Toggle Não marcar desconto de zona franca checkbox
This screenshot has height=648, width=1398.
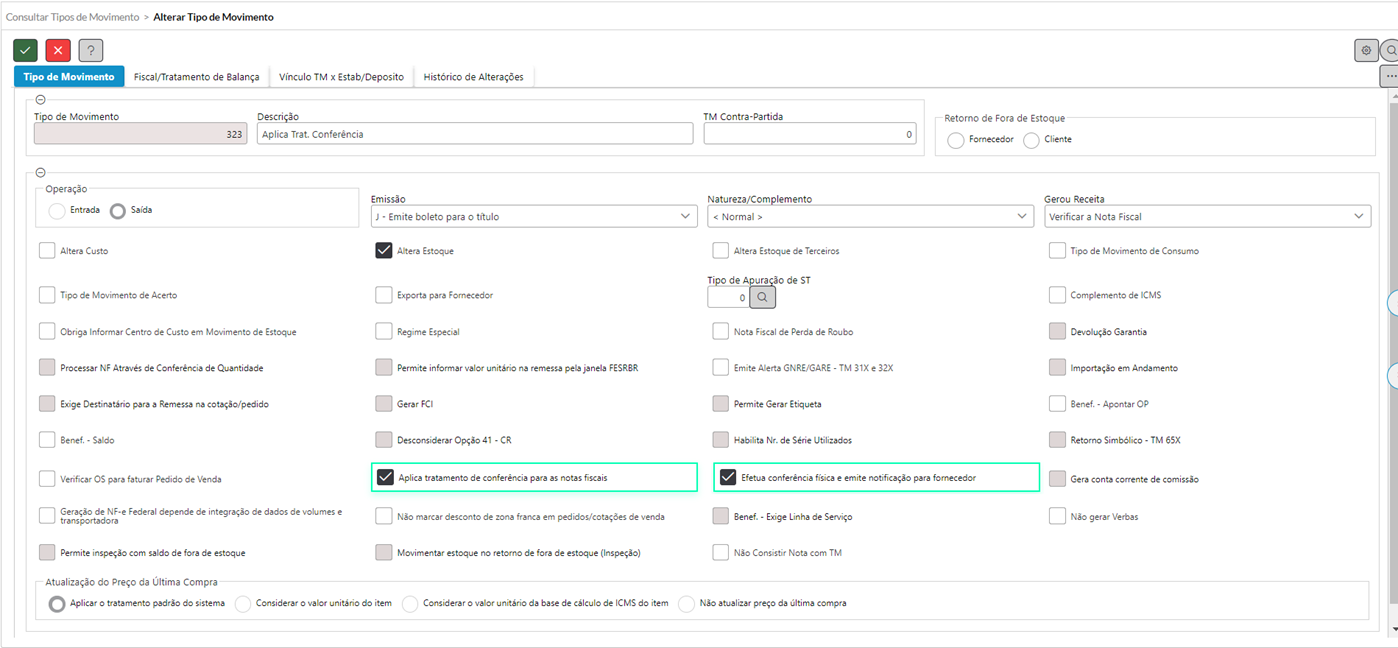point(384,516)
